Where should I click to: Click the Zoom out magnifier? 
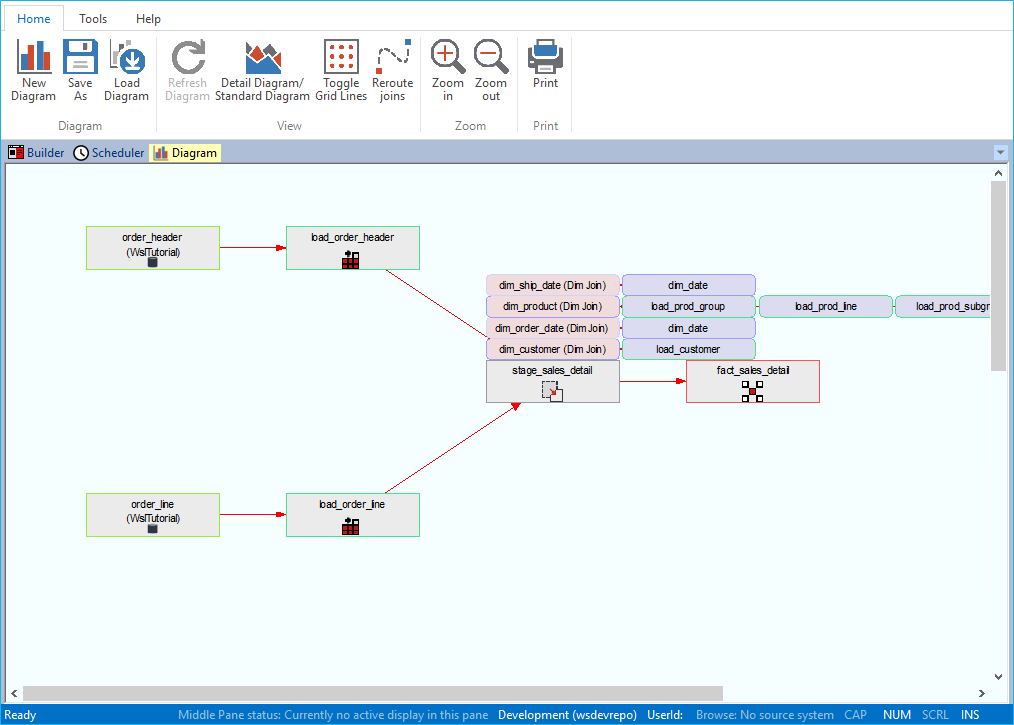coord(491,56)
